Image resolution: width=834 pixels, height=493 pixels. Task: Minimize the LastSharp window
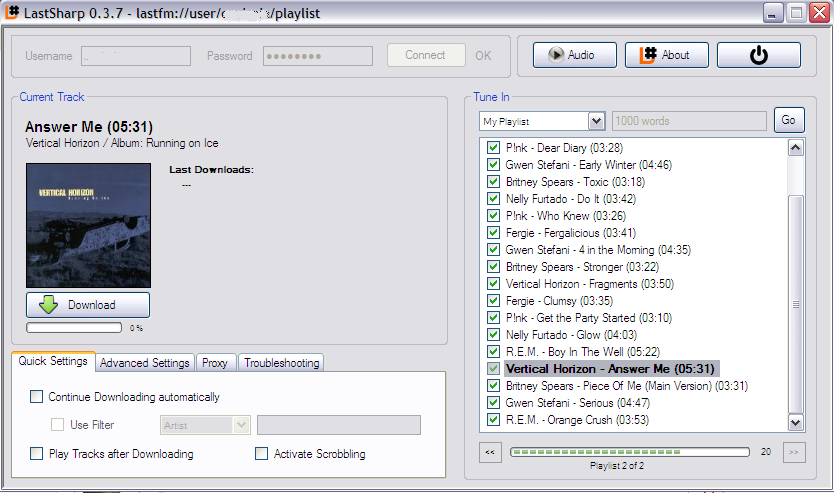[x=772, y=13]
